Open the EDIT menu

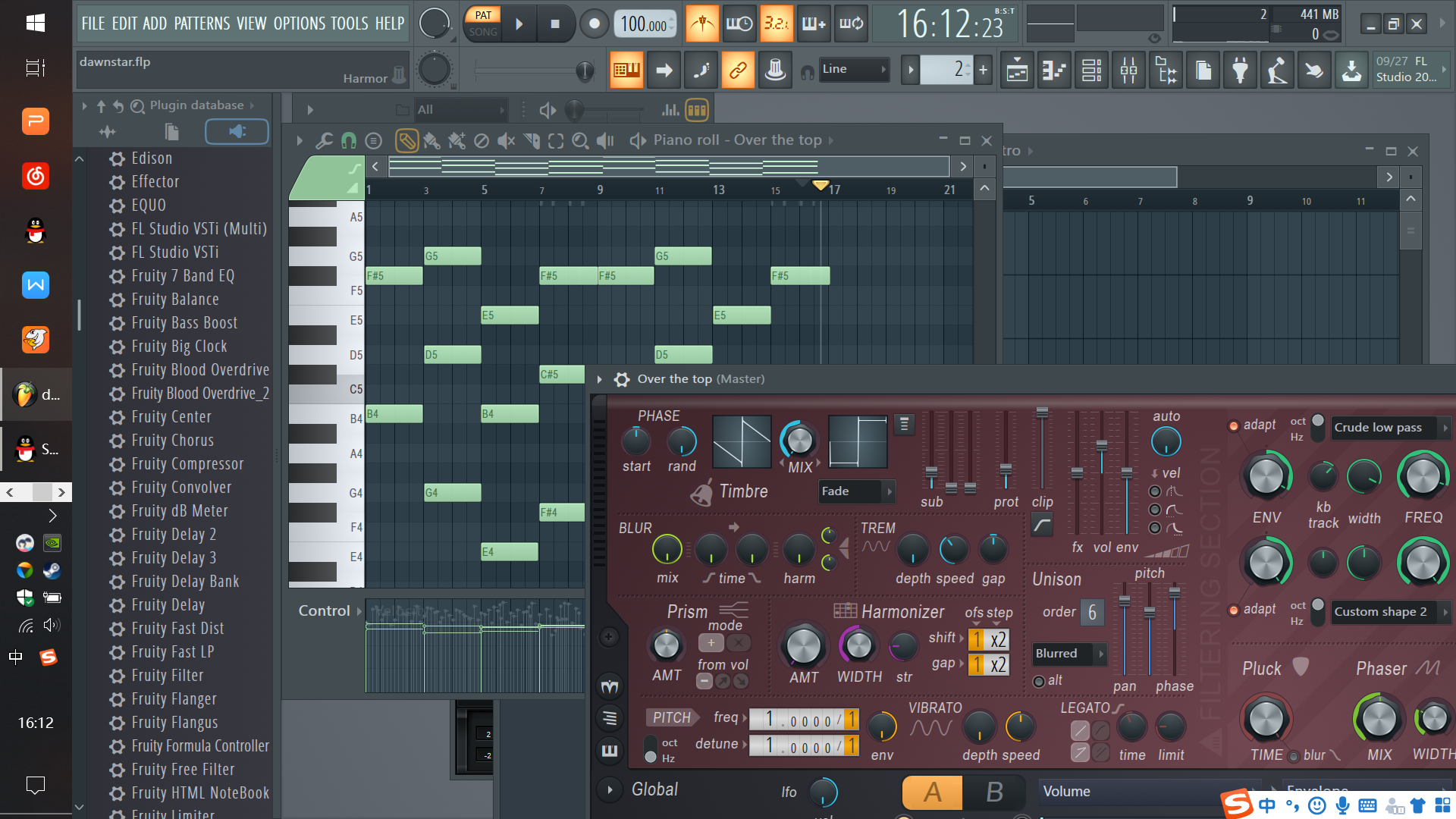pos(124,24)
